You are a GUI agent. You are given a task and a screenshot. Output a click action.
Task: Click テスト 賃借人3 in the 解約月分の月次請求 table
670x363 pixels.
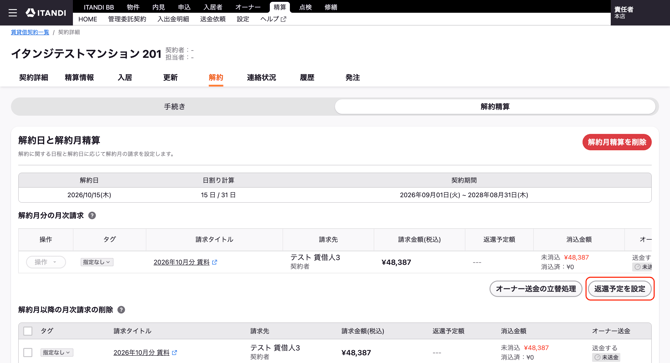315,258
